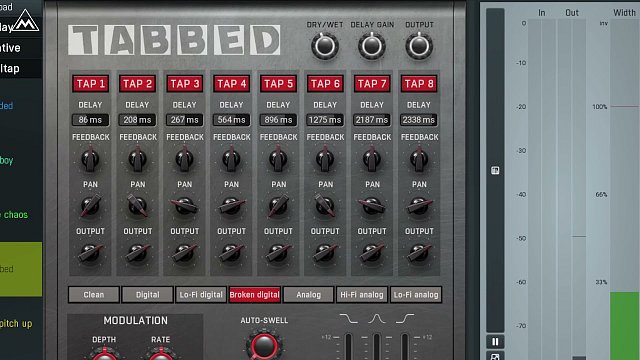Select the Clean delay mode
Viewport: 640px width, 360px height.
click(x=94, y=295)
